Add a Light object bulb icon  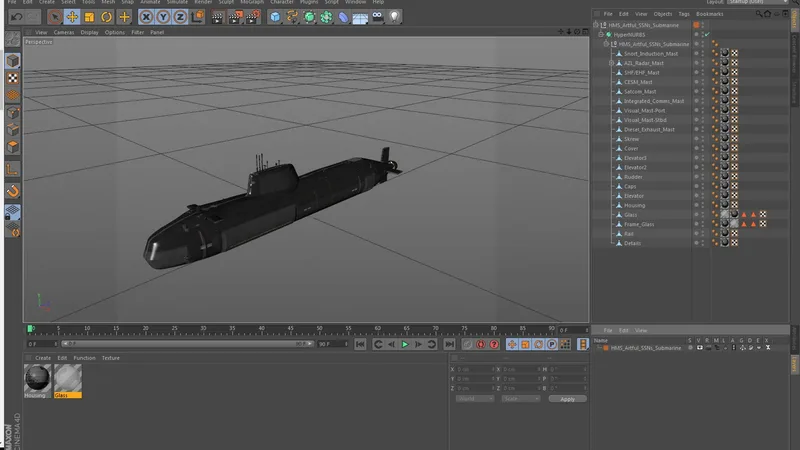click(394, 17)
